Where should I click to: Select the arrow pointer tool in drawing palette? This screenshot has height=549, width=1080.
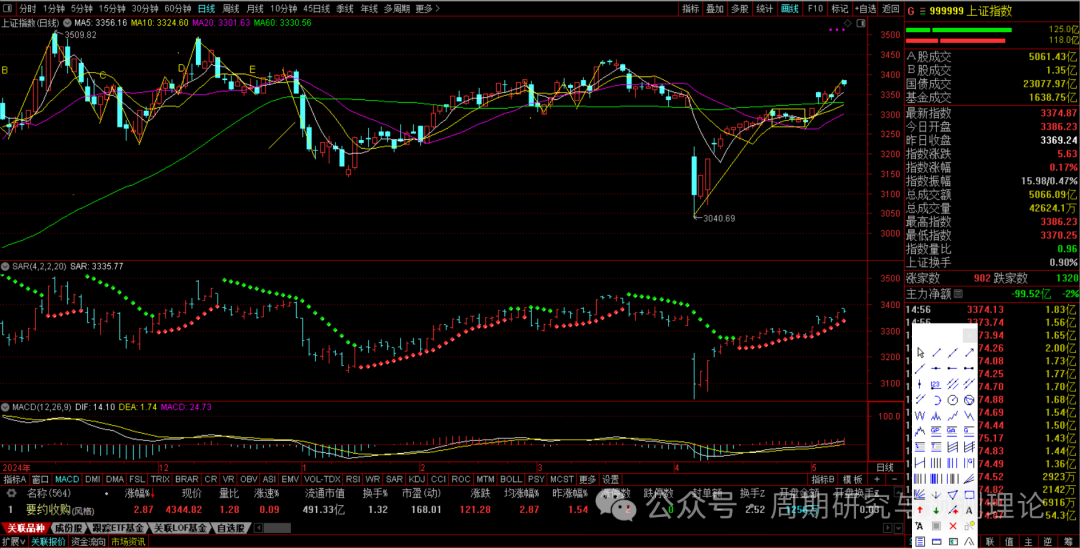[x=921, y=352]
